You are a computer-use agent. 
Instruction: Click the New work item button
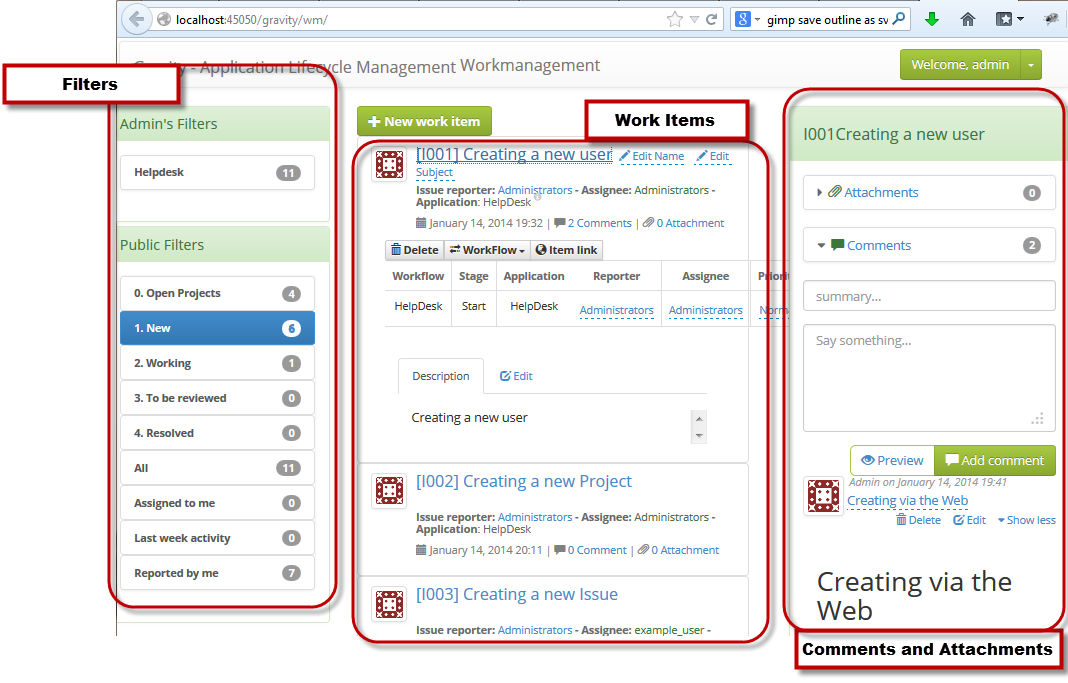point(424,121)
